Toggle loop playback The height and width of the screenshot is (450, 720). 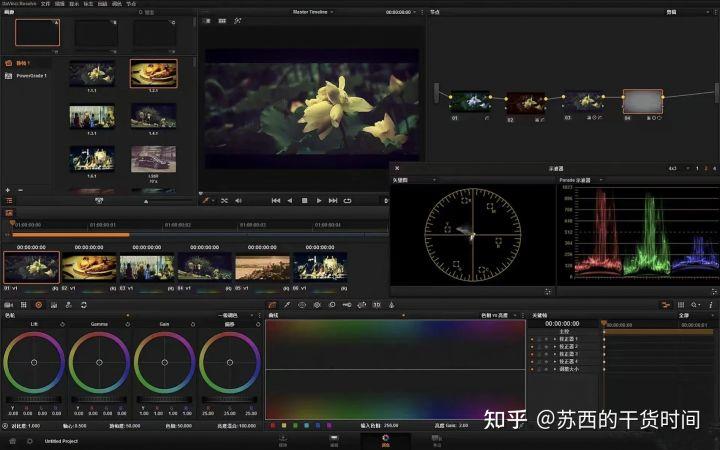(x=348, y=201)
